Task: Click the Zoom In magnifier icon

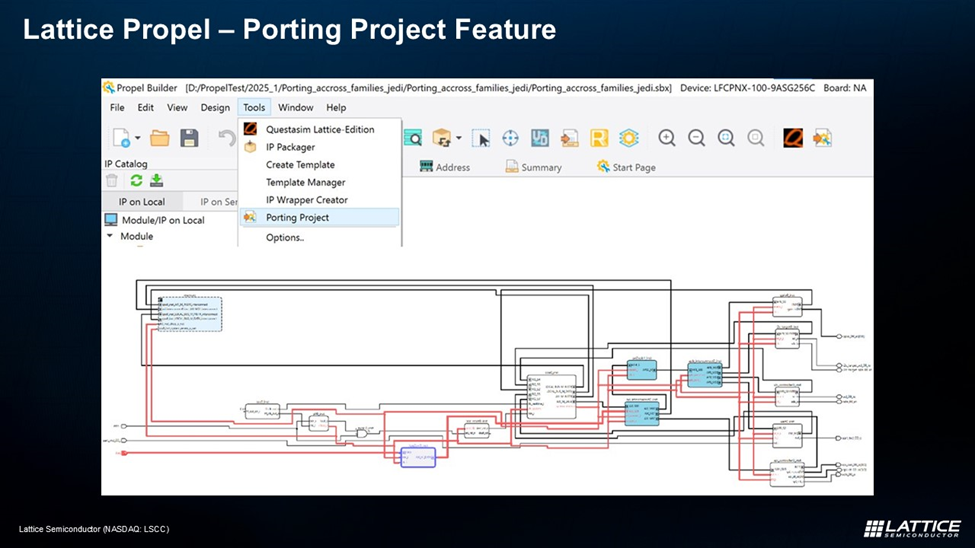Action: (x=667, y=137)
